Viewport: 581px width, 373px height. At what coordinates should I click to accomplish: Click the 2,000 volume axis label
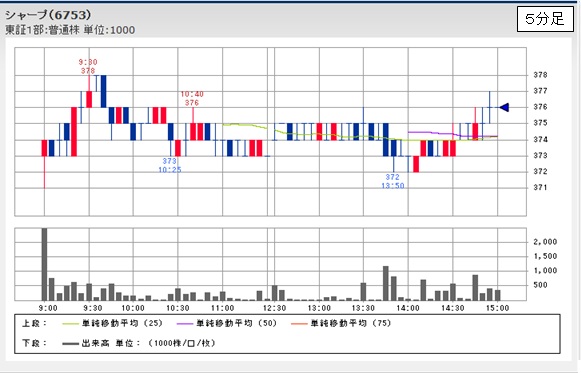click(x=545, y=242)
